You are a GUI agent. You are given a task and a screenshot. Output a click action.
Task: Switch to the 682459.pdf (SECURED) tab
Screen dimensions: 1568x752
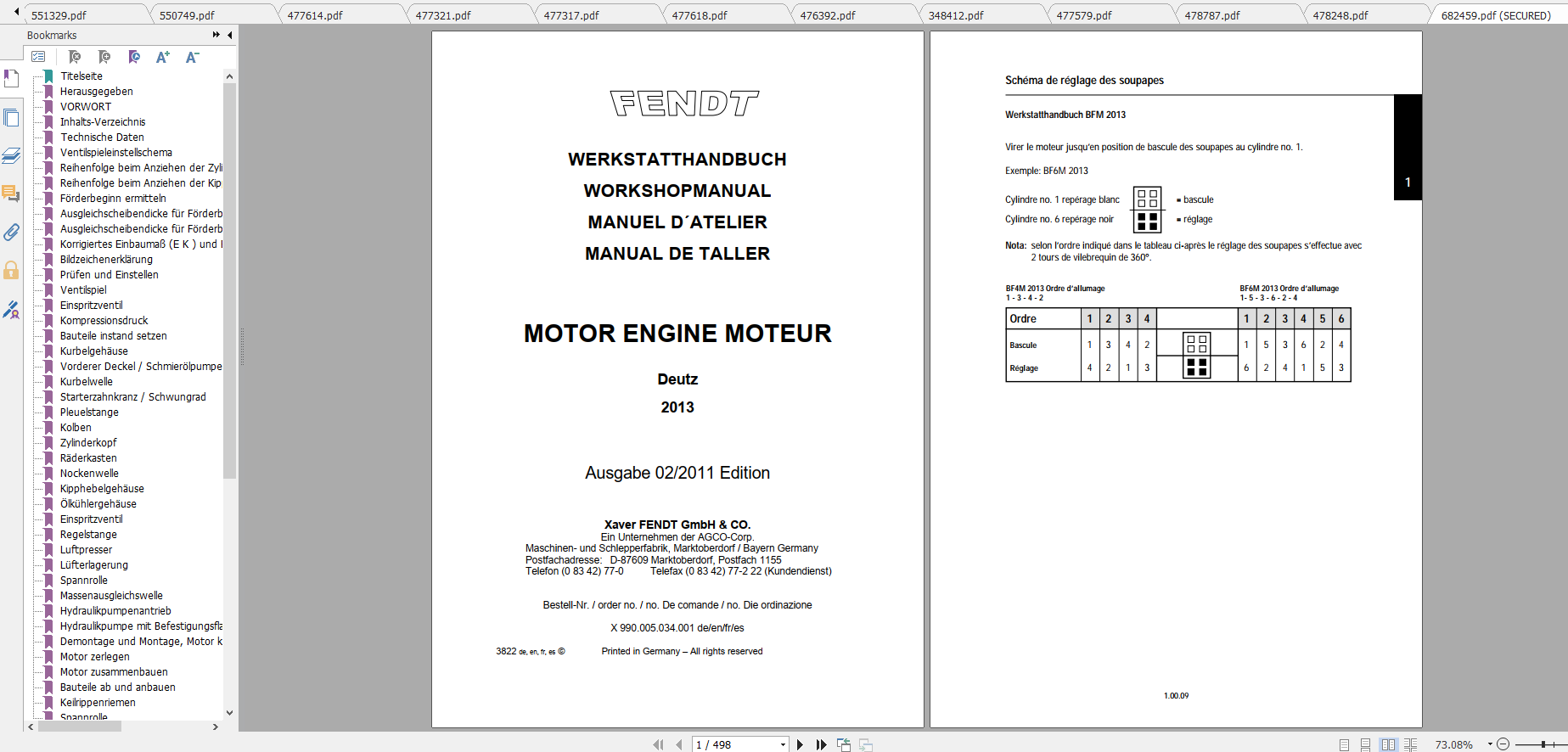click(1496, 15)
